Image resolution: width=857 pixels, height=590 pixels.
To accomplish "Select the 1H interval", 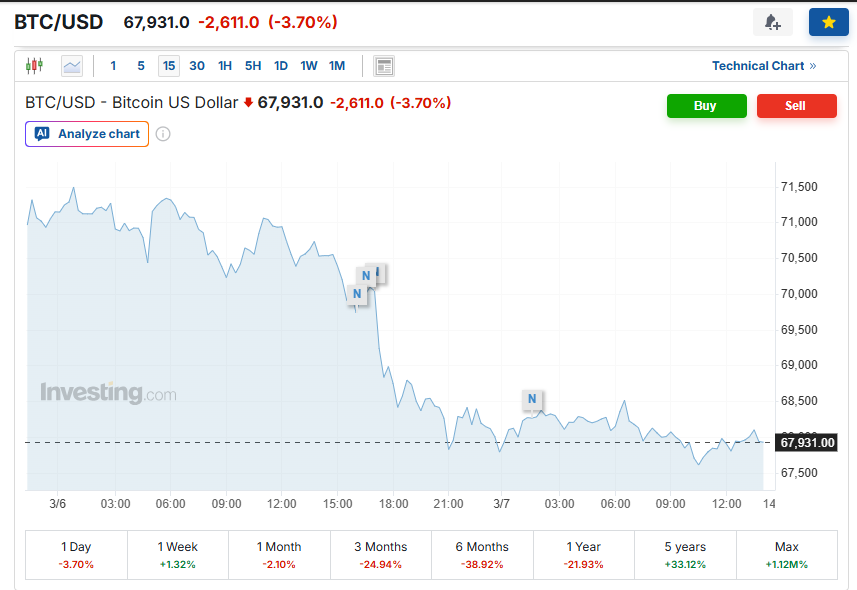I will tap(225, 66).
